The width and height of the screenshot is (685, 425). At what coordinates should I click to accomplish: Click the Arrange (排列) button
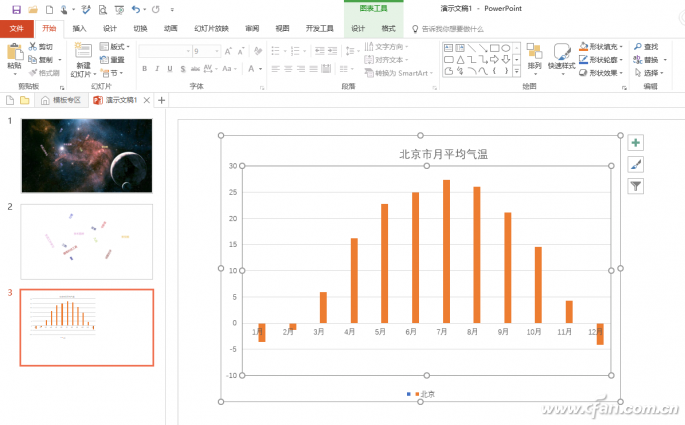[x=535, y=55]
